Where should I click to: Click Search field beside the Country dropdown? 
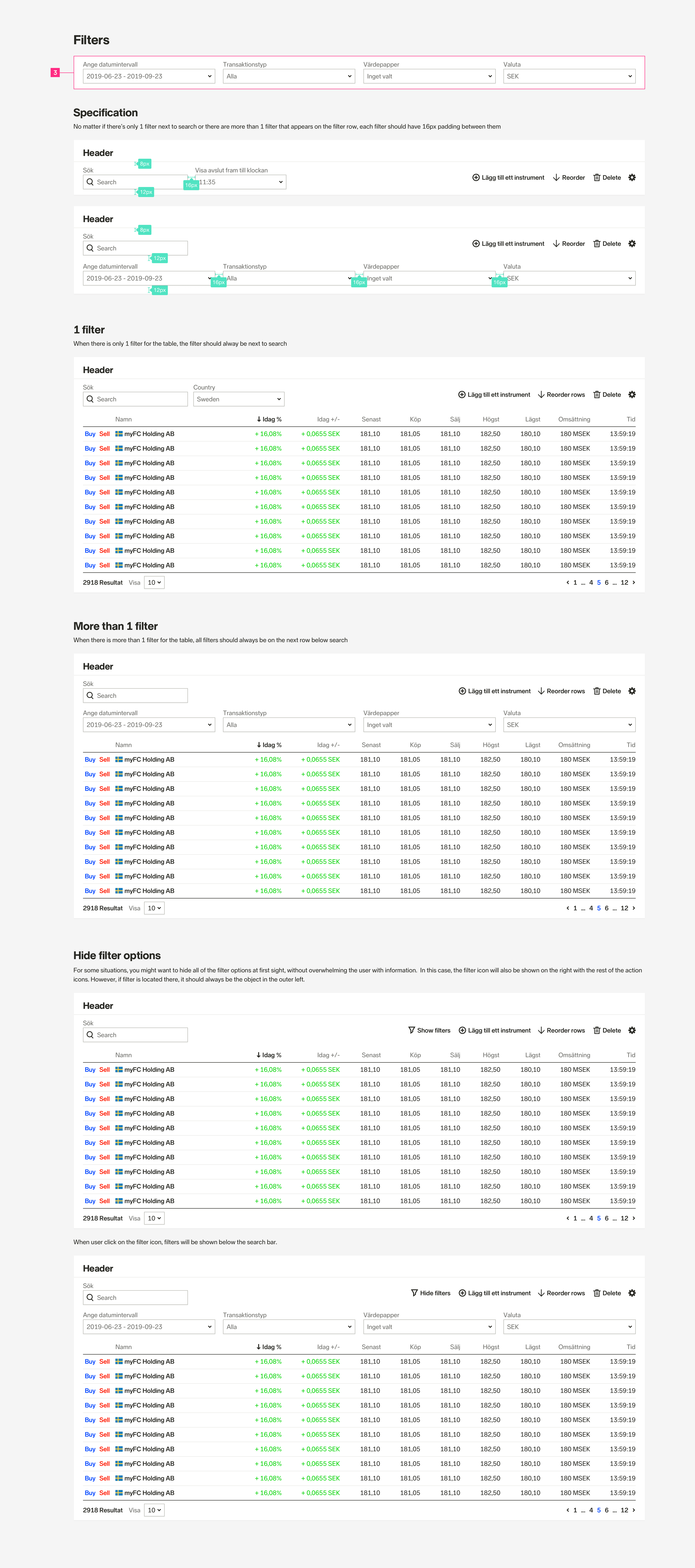point(135,399)
